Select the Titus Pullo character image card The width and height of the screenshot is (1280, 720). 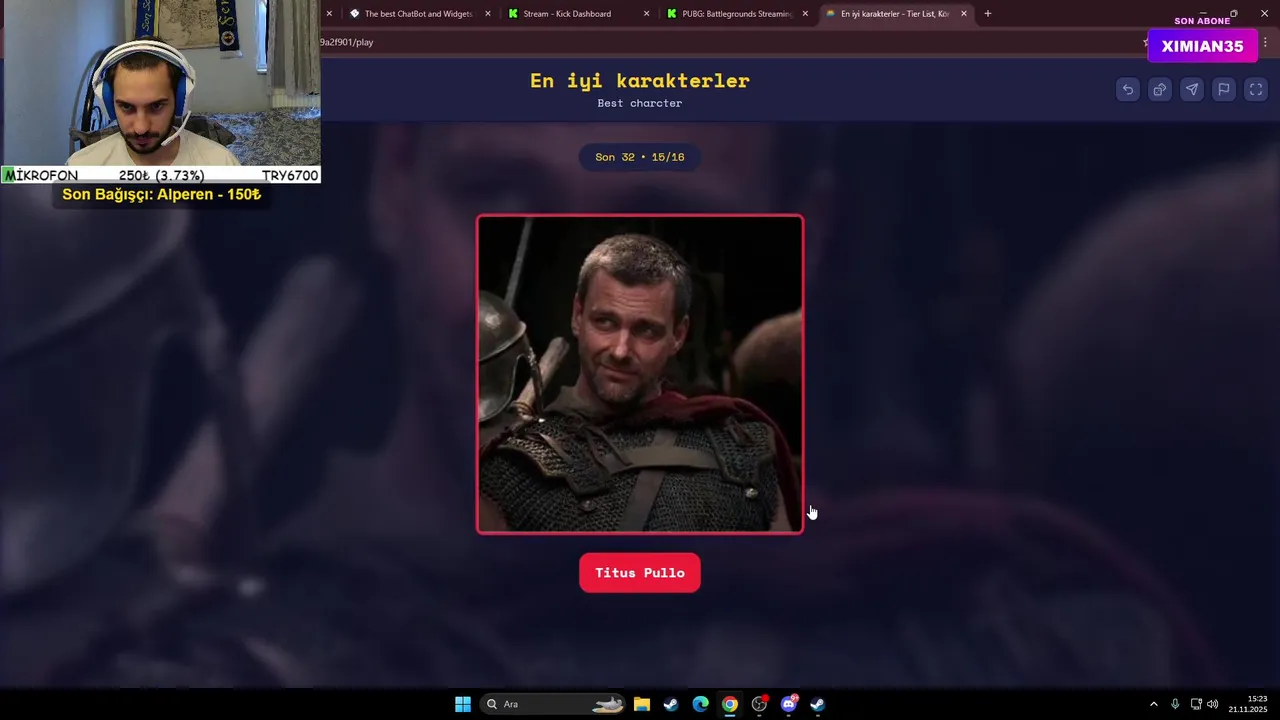tap(640, 374)
